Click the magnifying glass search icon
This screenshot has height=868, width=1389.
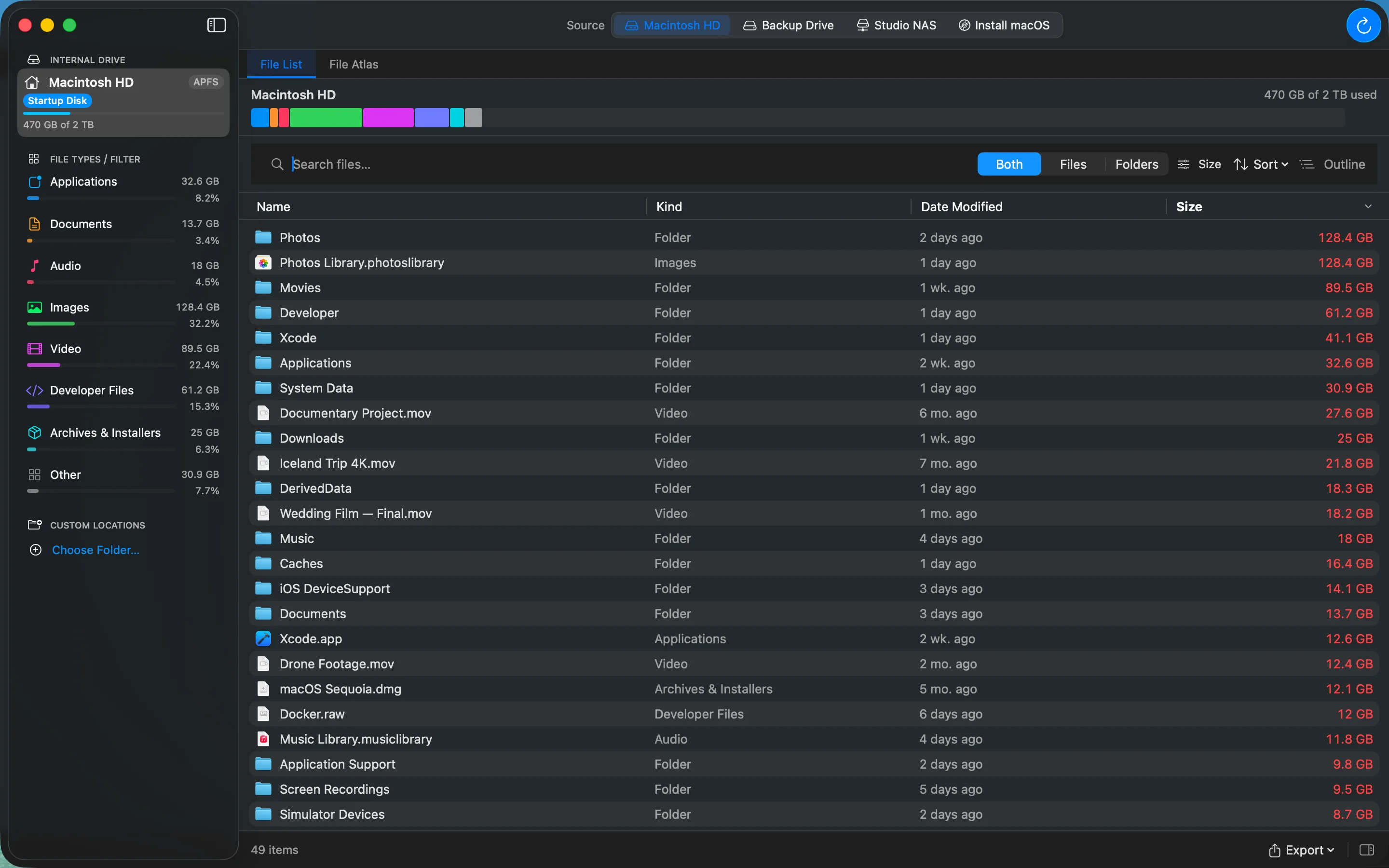[277, 164]
